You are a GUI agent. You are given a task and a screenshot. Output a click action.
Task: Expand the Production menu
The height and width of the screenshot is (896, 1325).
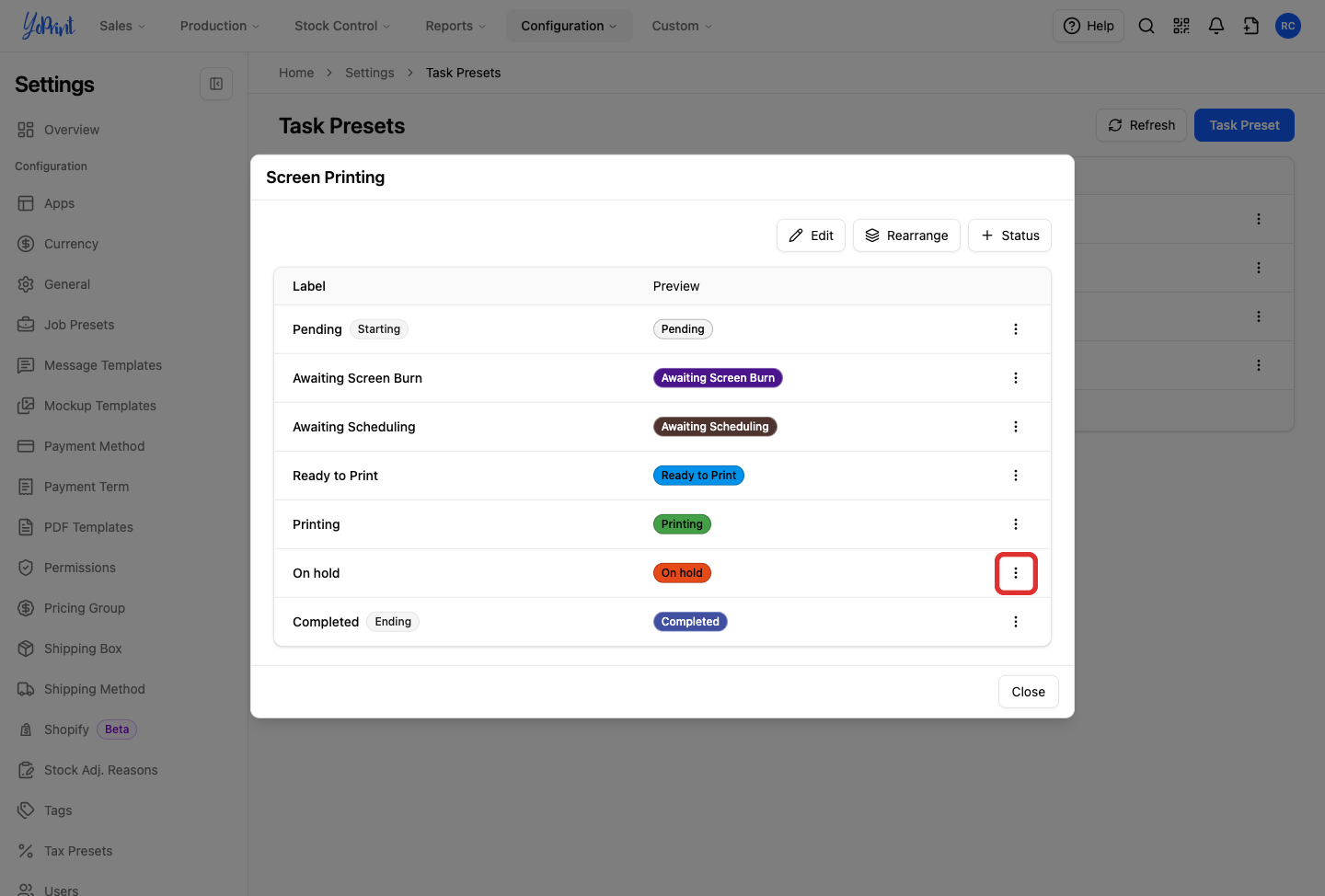(220, 26)
